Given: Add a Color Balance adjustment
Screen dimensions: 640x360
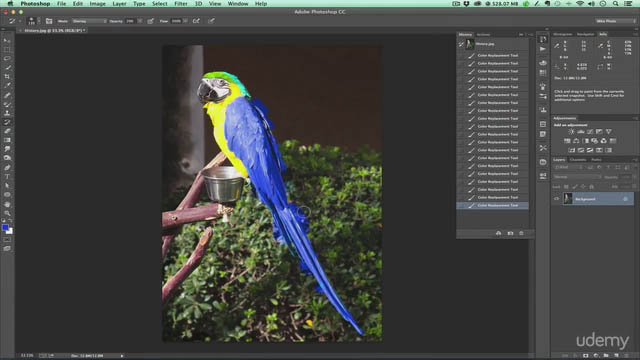Looking at the screenshot, I should coord(576,141).
